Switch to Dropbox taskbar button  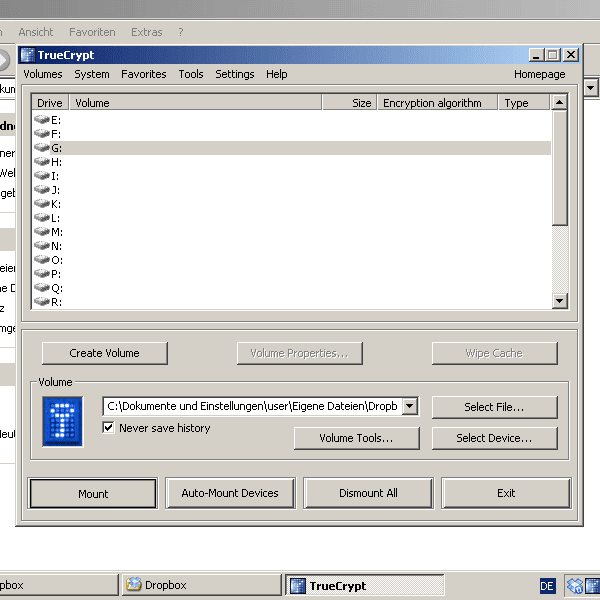(x=202, y=585)
